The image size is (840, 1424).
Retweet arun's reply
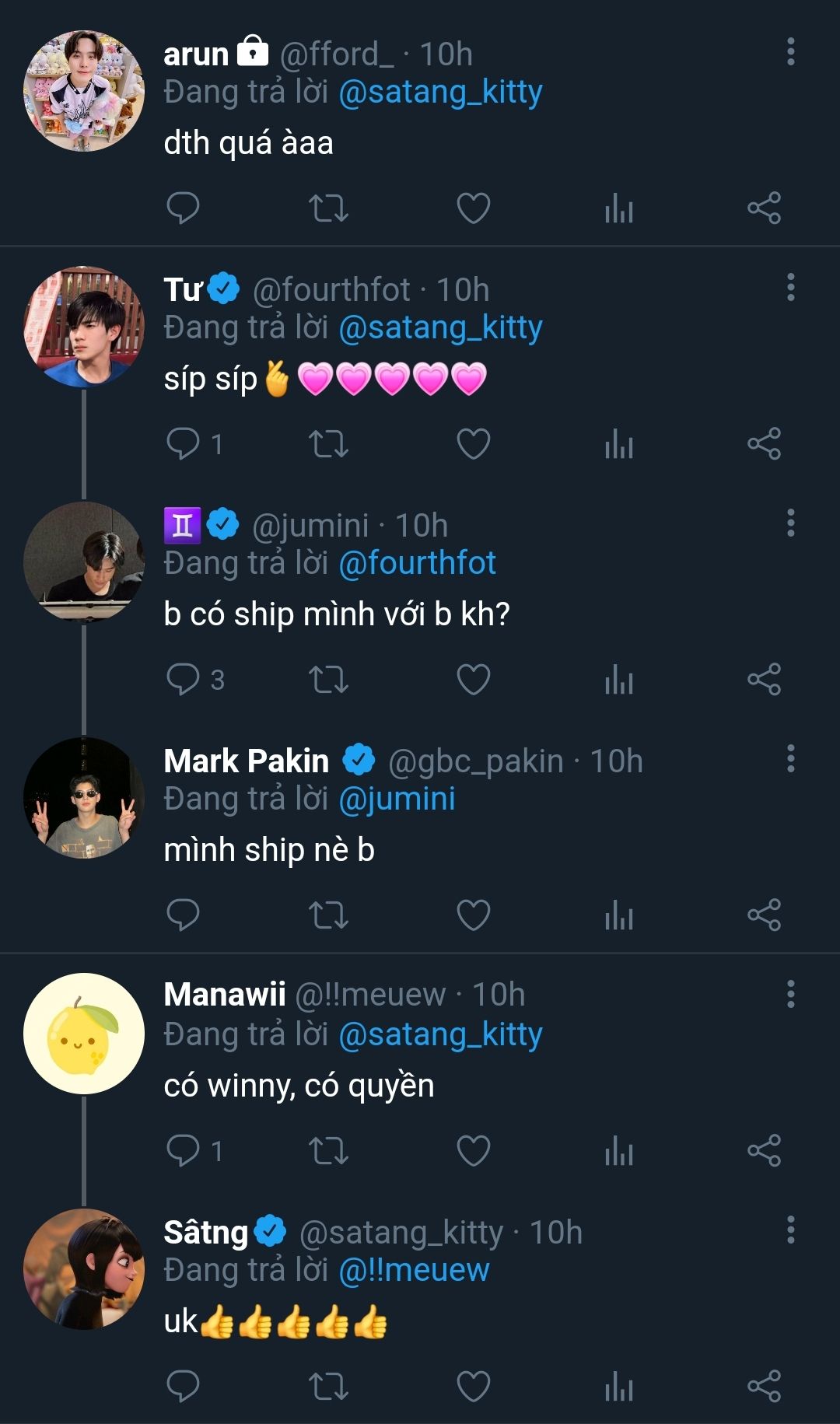tap(328, 208)
